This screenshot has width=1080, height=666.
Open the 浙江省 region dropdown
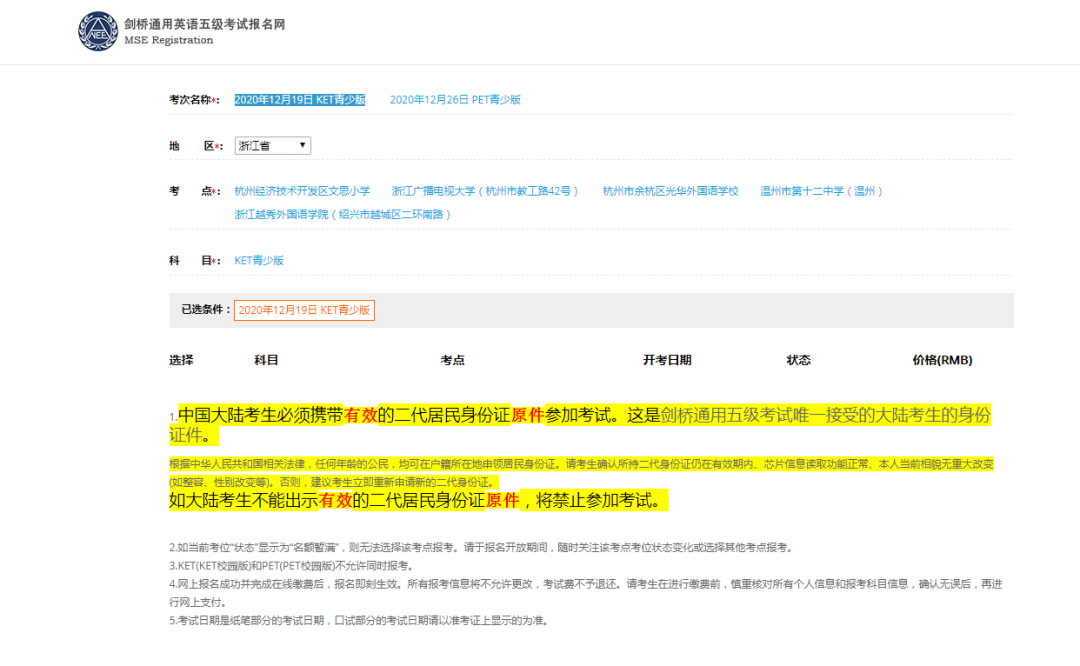coord(273,145)
